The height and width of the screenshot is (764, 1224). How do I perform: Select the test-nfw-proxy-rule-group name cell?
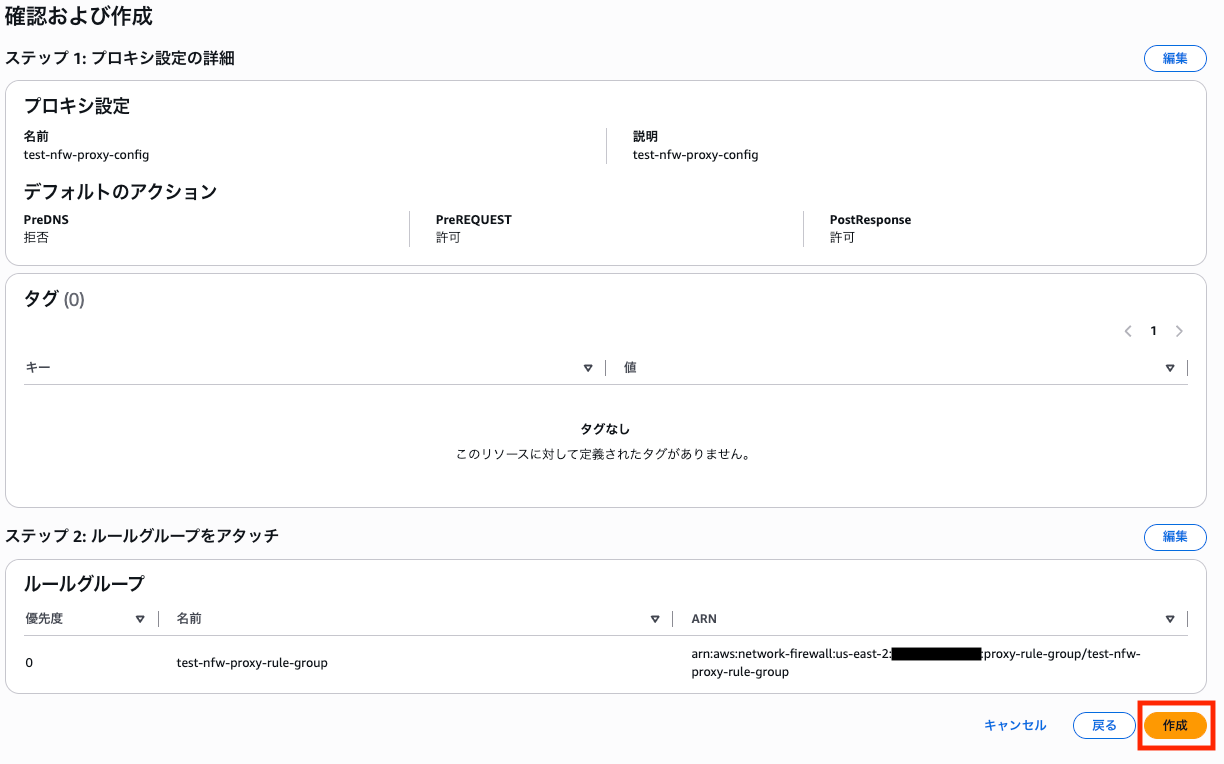252,662
